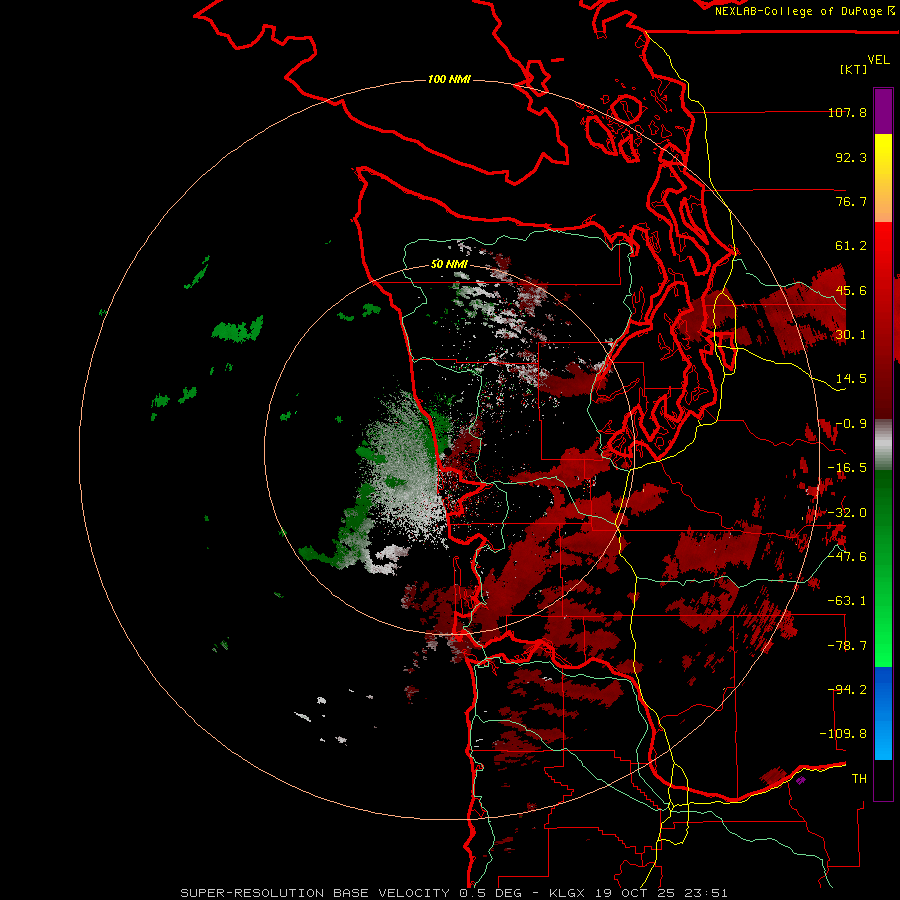Pick the gray near-zero segment of the velocity bar
The height and width of the screenshot is (900, 900).
(883, 445)
